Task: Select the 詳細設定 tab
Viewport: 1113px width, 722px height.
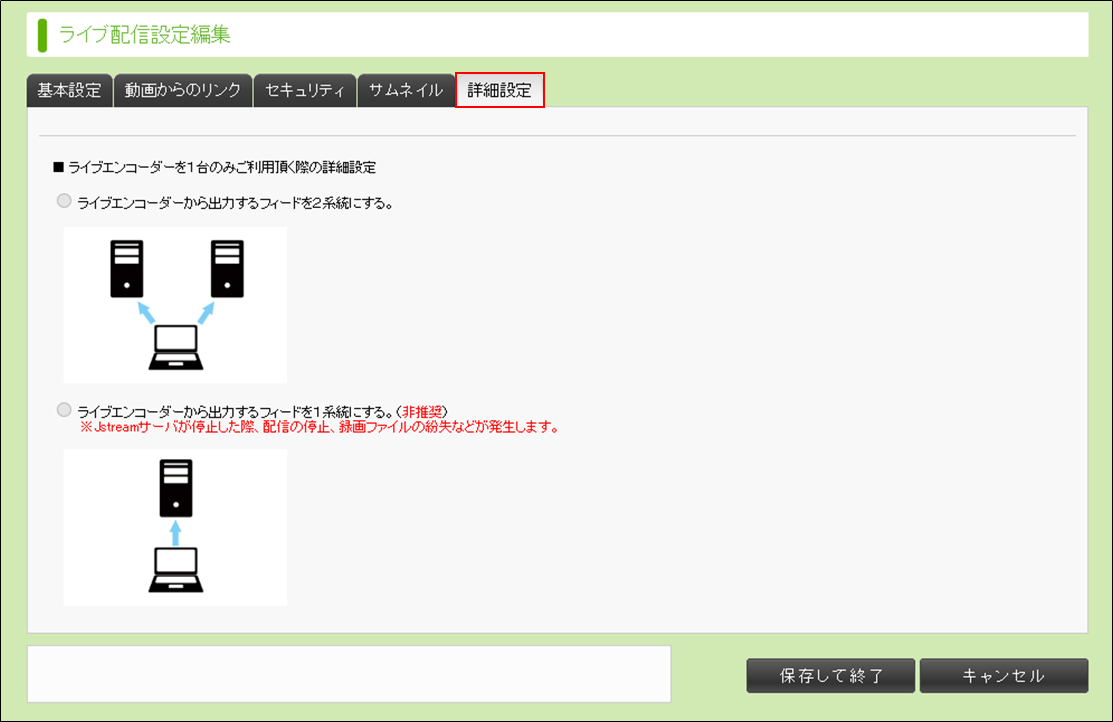Action: tap(500, 90)
